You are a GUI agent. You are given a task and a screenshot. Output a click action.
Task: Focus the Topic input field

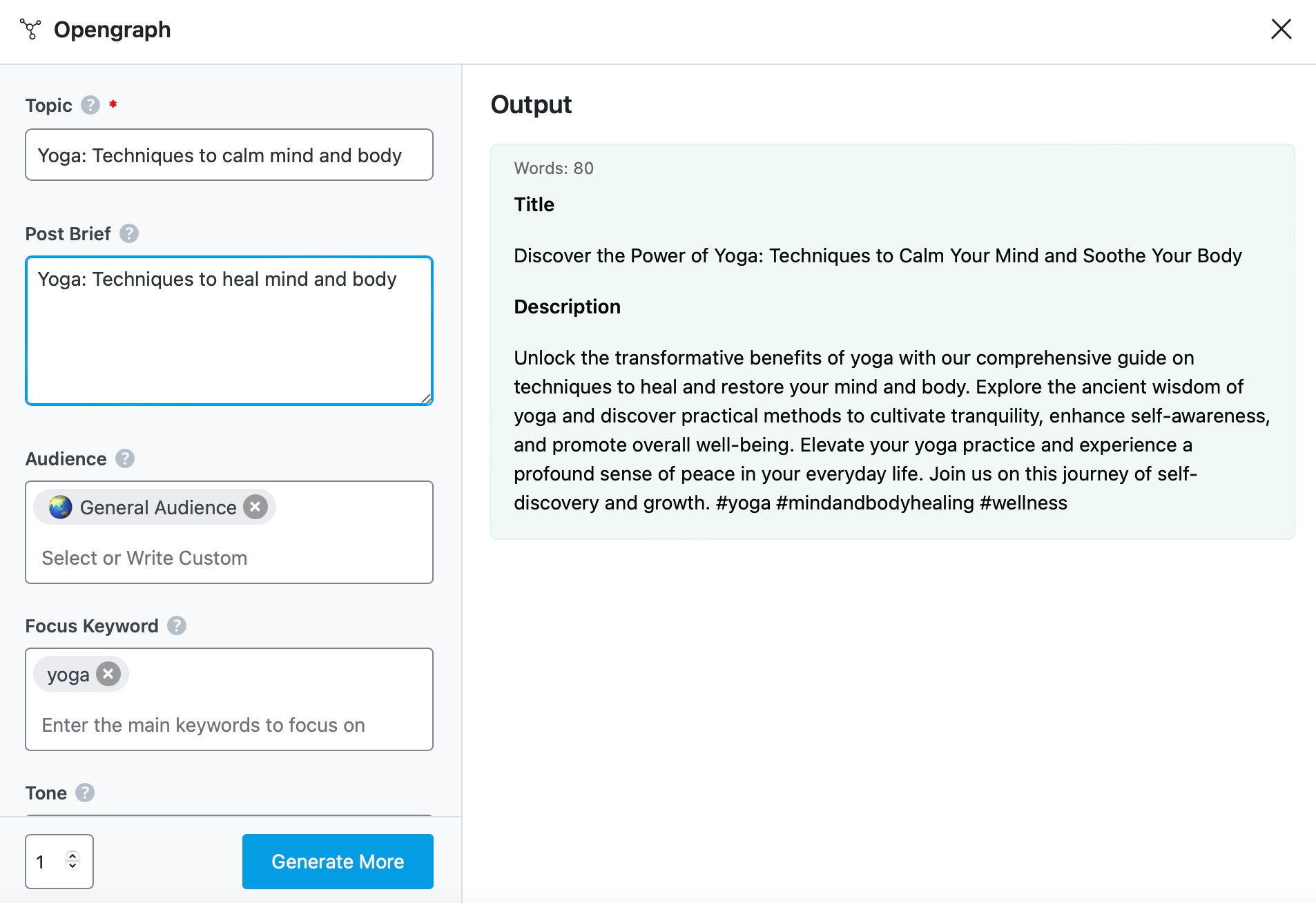(x=229, y=155)
